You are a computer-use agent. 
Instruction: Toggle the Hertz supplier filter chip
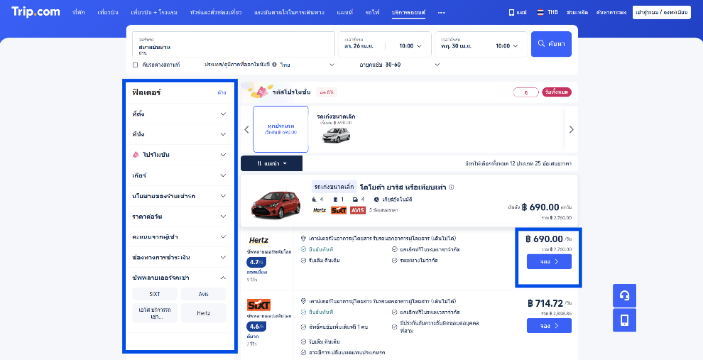pos(204,313)
